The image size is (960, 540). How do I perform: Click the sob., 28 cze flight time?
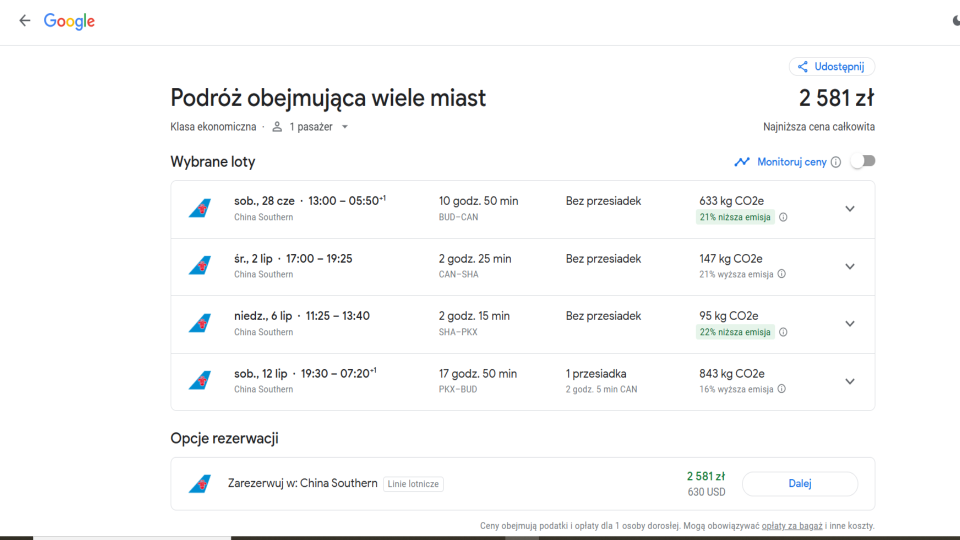tap(310, 201)
